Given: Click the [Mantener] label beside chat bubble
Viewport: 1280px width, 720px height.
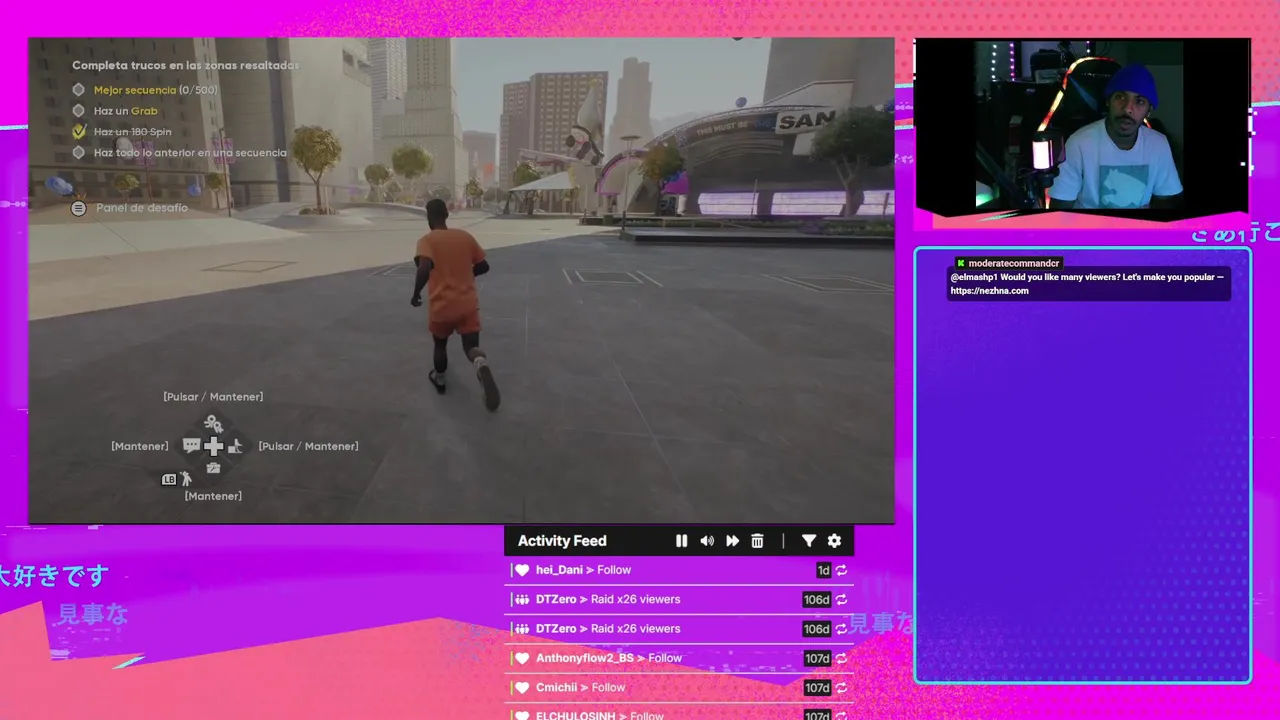Looking at the screenshot, I should (x=140, y=446).
